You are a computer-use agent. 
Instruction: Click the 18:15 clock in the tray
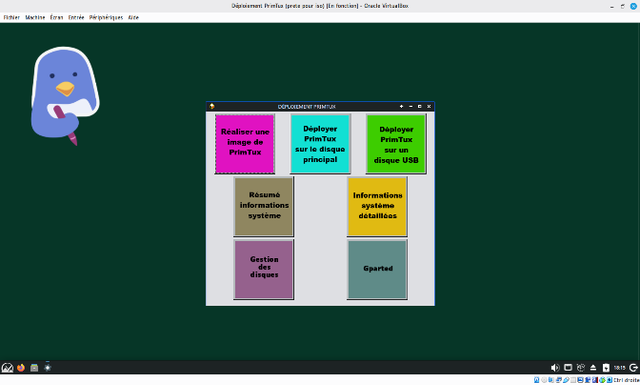(x=619, y=367)
